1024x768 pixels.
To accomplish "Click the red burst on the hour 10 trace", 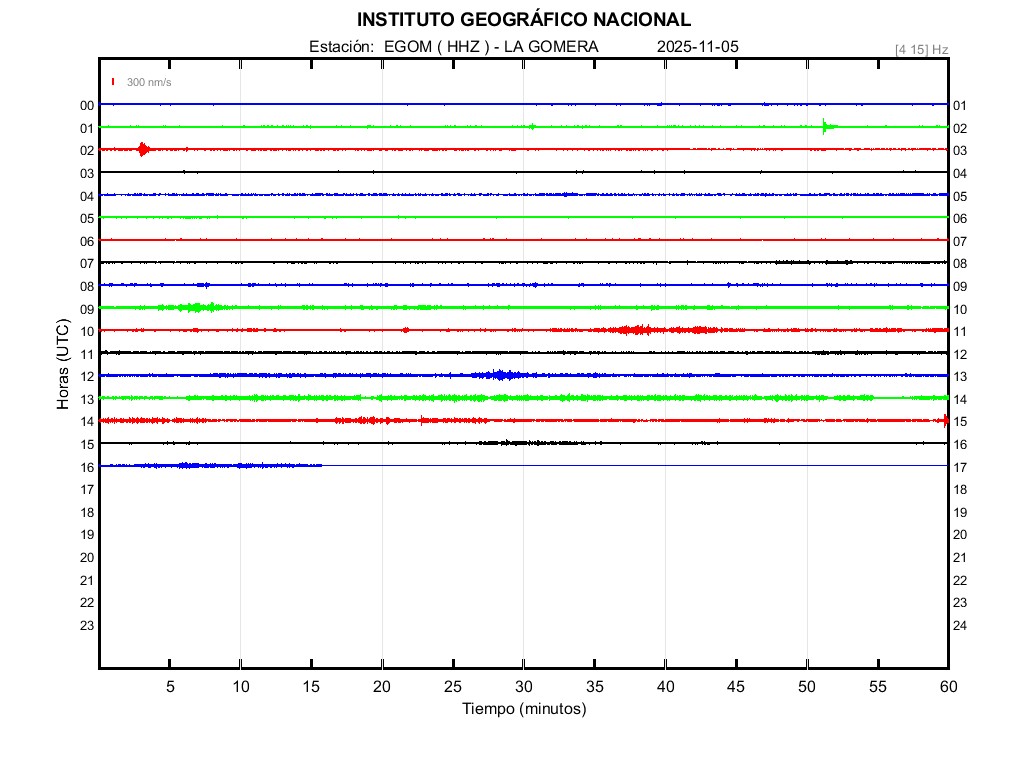I will click(636, 330).
